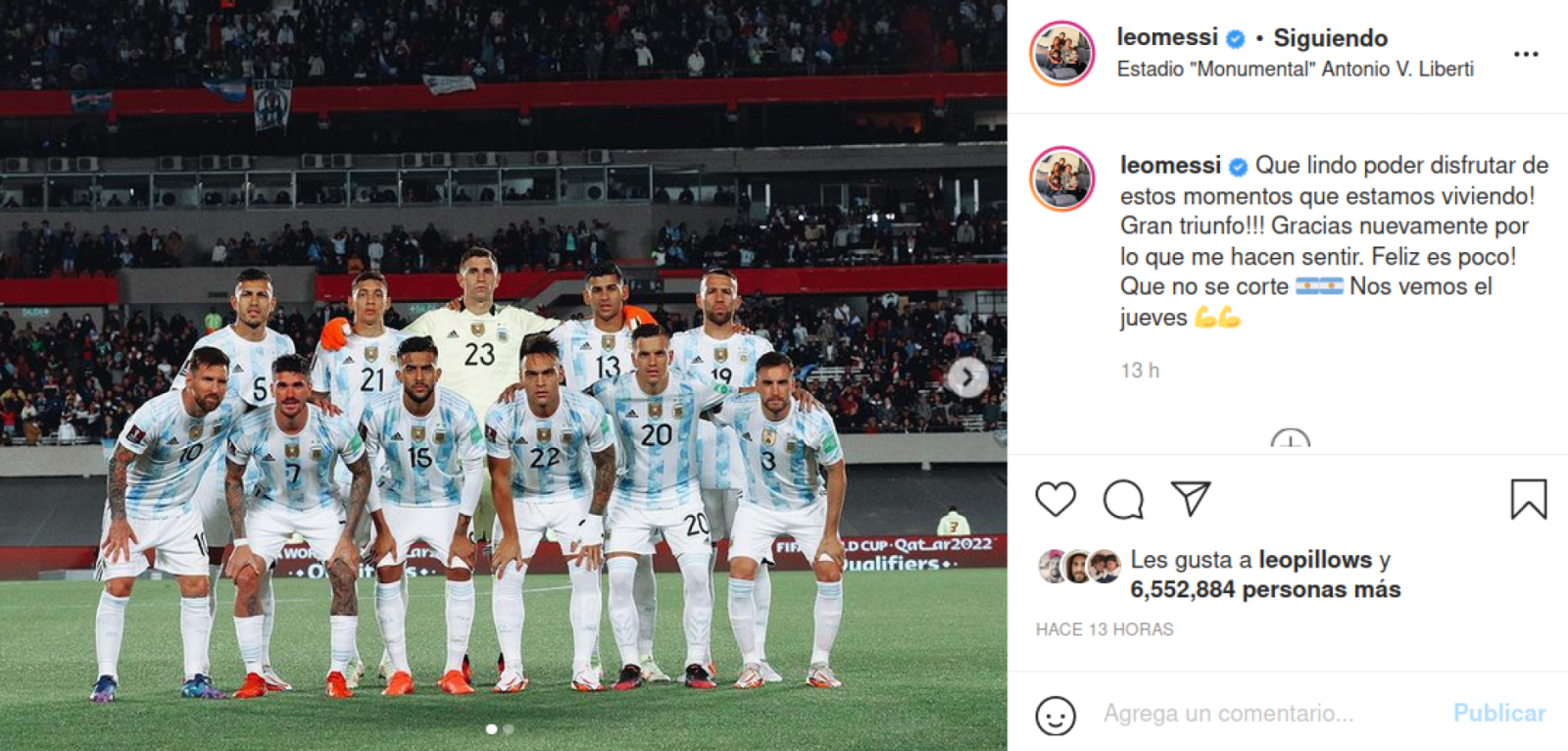Click the HACE 13 HORAS timestamp
The image size is (1568, 751).
coord(1104,629)
